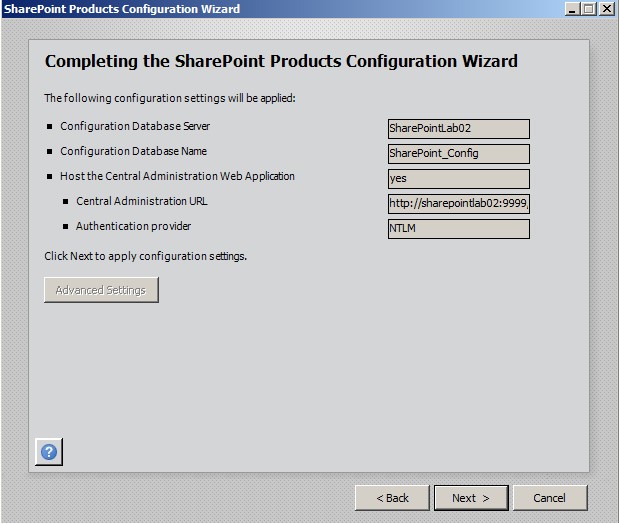The width and height of the screenshot is (619, 523).
Task: Maximize the Configuration Wizard window
Action: pos(588,9)
